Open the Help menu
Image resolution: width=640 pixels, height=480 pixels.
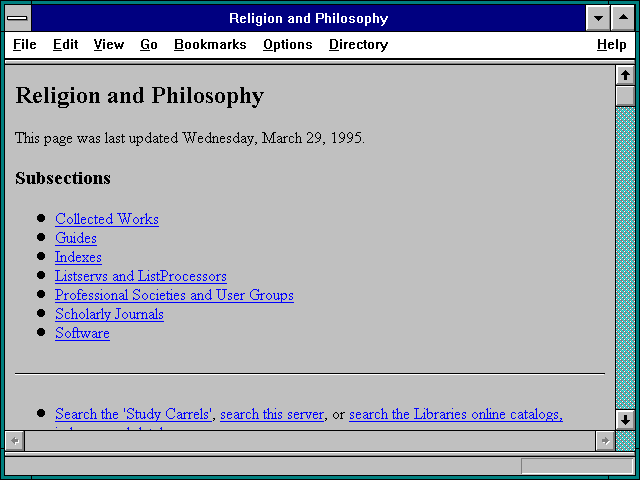coord(611,44)
